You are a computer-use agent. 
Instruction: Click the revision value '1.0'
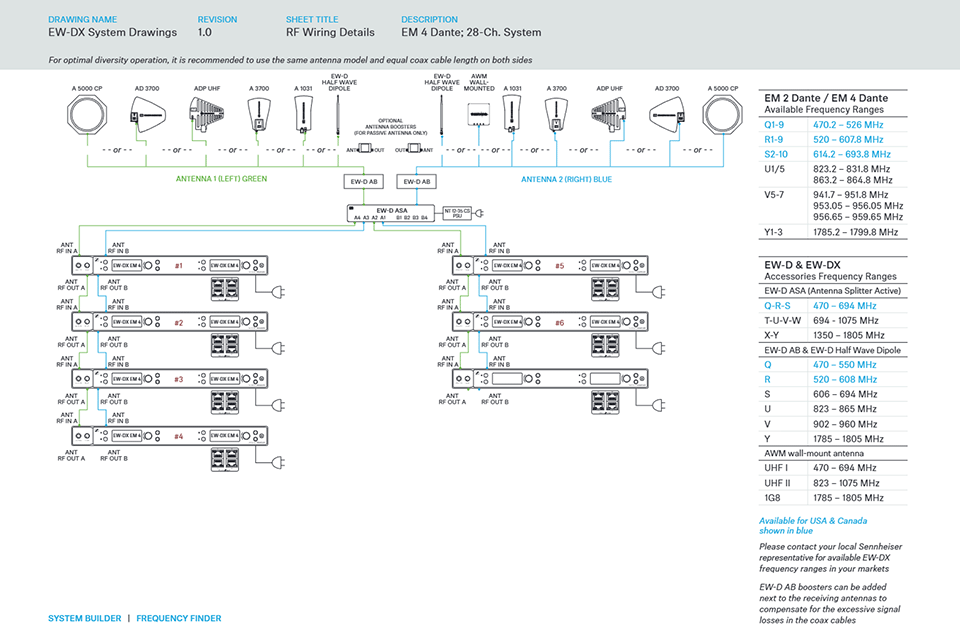click(x=204, y=32)
